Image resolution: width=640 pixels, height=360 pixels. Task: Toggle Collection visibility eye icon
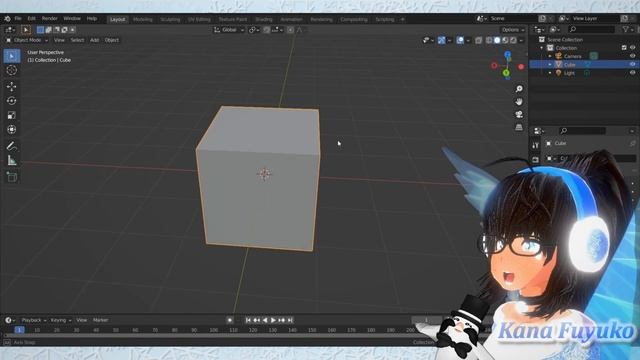tap(632, 48)
